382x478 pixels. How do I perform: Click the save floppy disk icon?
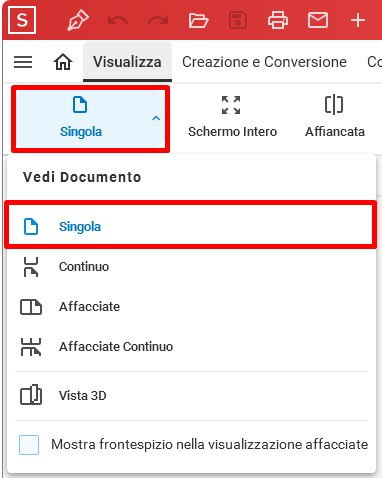(x=238, y=20)
